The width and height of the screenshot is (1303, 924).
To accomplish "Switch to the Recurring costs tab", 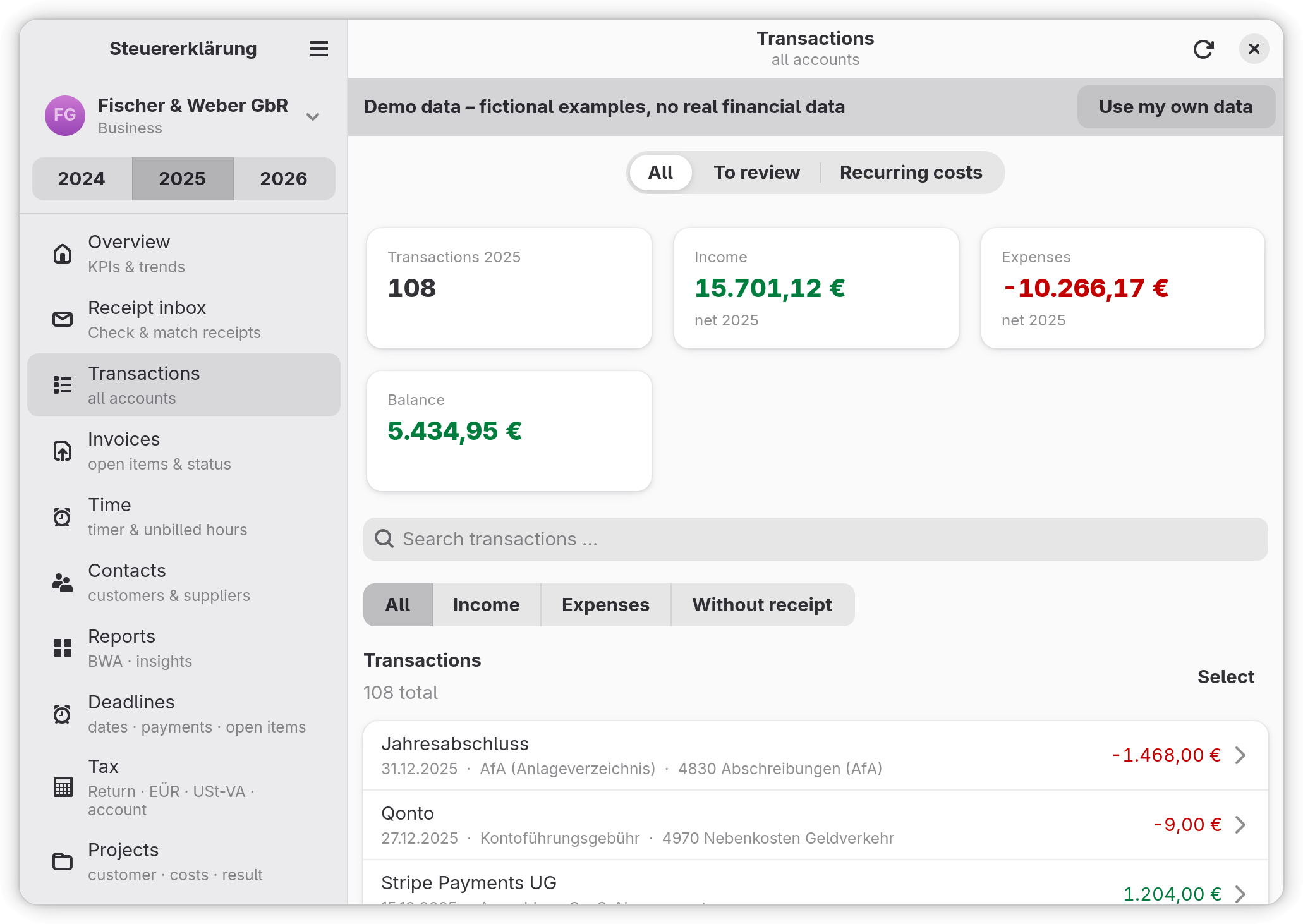I will click(x=911, y=173).
